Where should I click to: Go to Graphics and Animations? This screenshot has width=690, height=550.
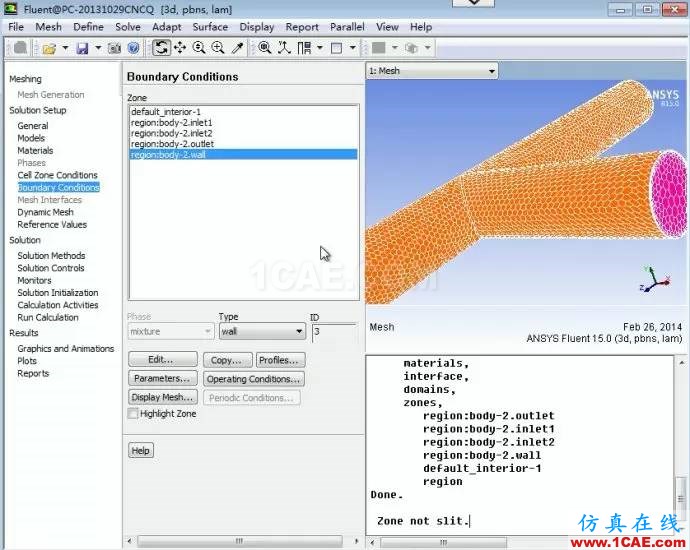66,348
